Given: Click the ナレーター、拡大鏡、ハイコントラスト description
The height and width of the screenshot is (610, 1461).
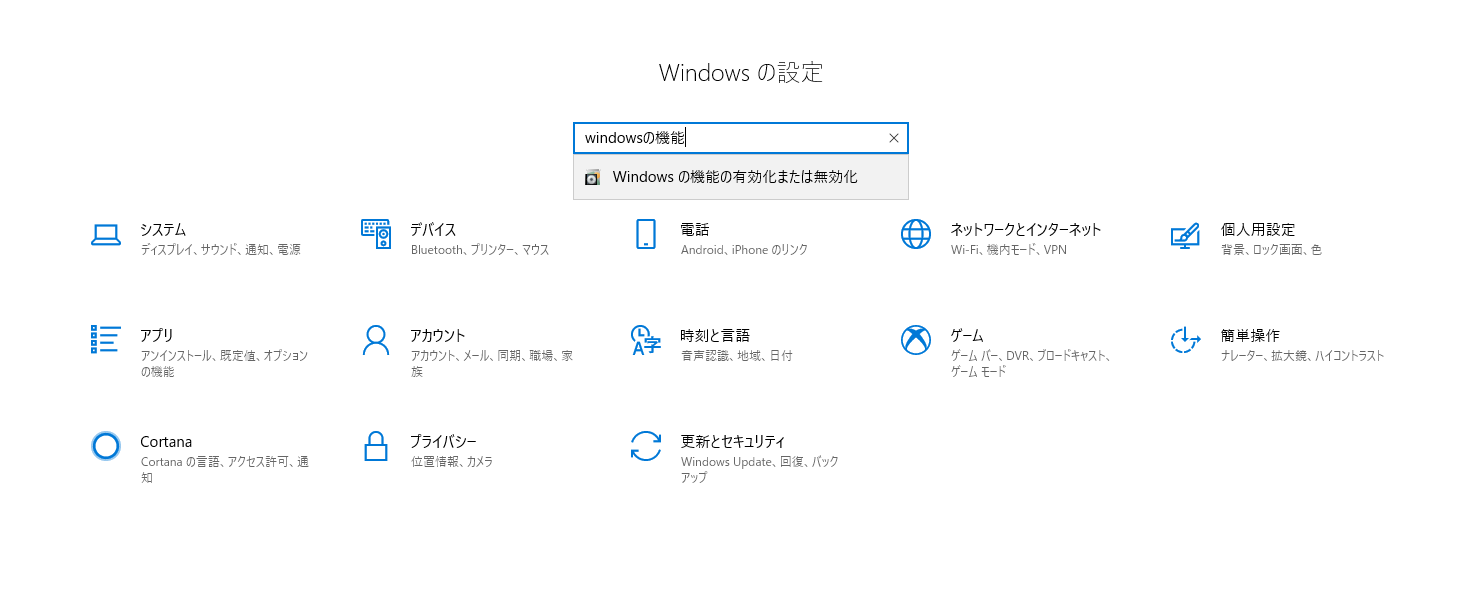Looking at the screenshot, I should [x=1303, y=356].
